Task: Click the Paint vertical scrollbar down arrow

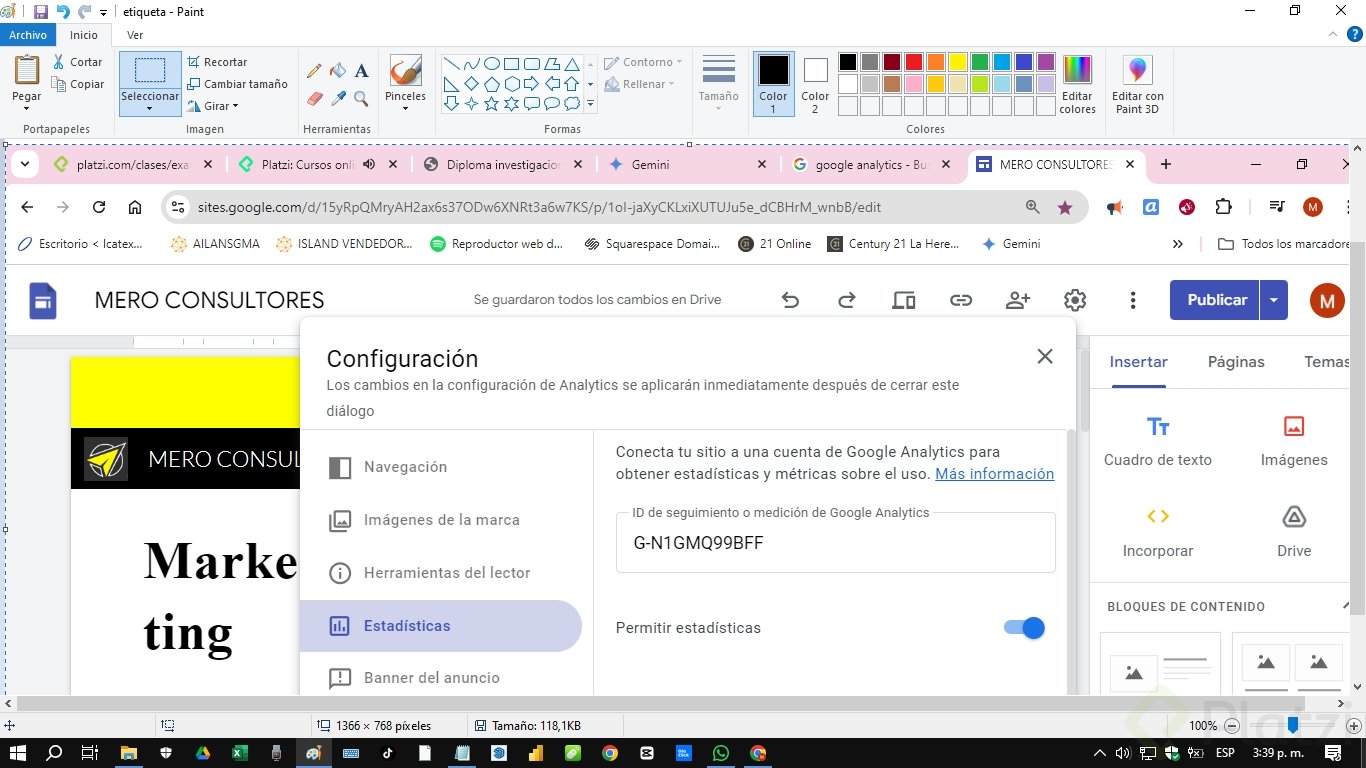Action: (x=1357, y=687)
